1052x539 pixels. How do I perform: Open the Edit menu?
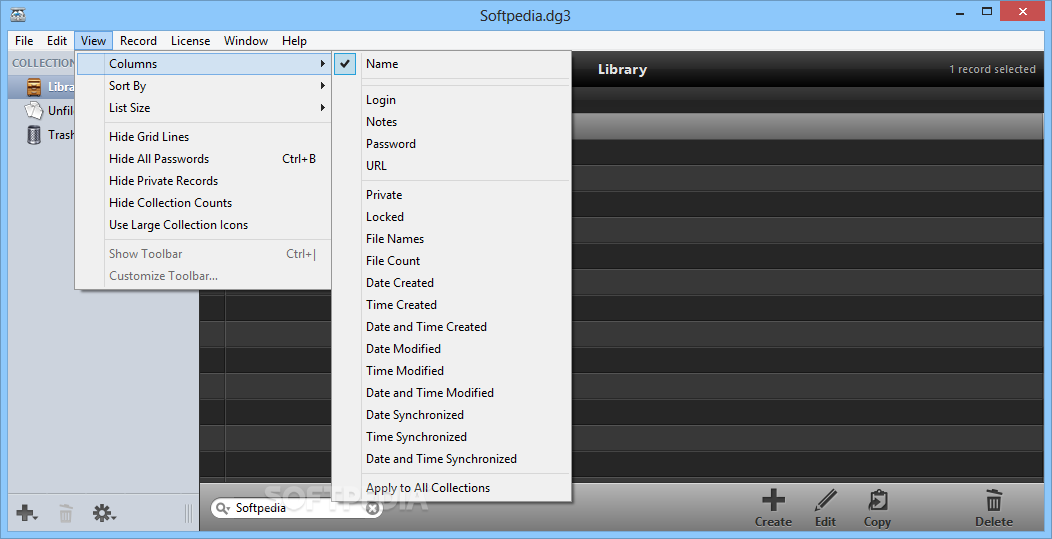tap(57, 41)
